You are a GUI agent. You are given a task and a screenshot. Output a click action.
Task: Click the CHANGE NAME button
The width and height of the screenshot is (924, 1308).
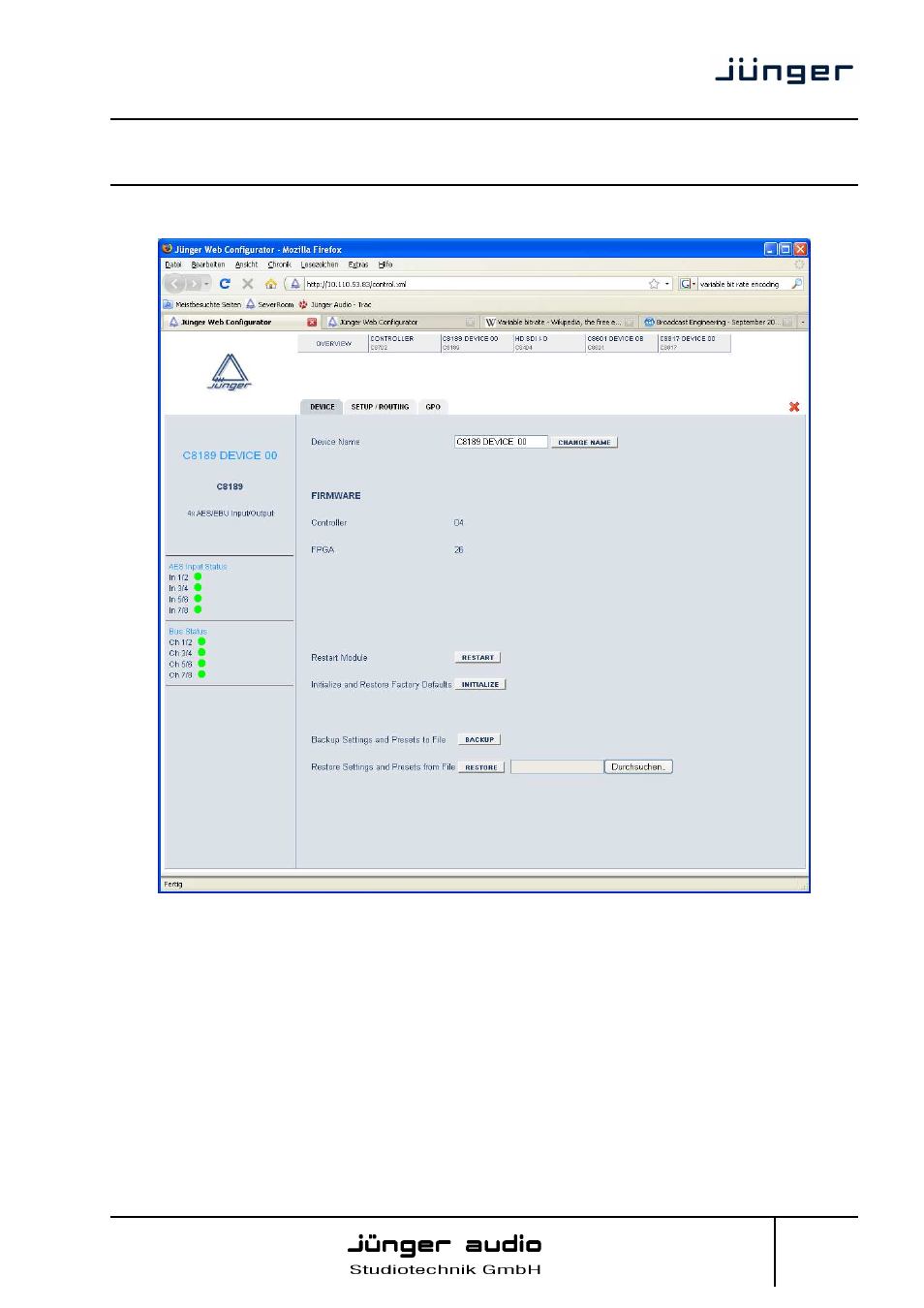pos(584,442)
